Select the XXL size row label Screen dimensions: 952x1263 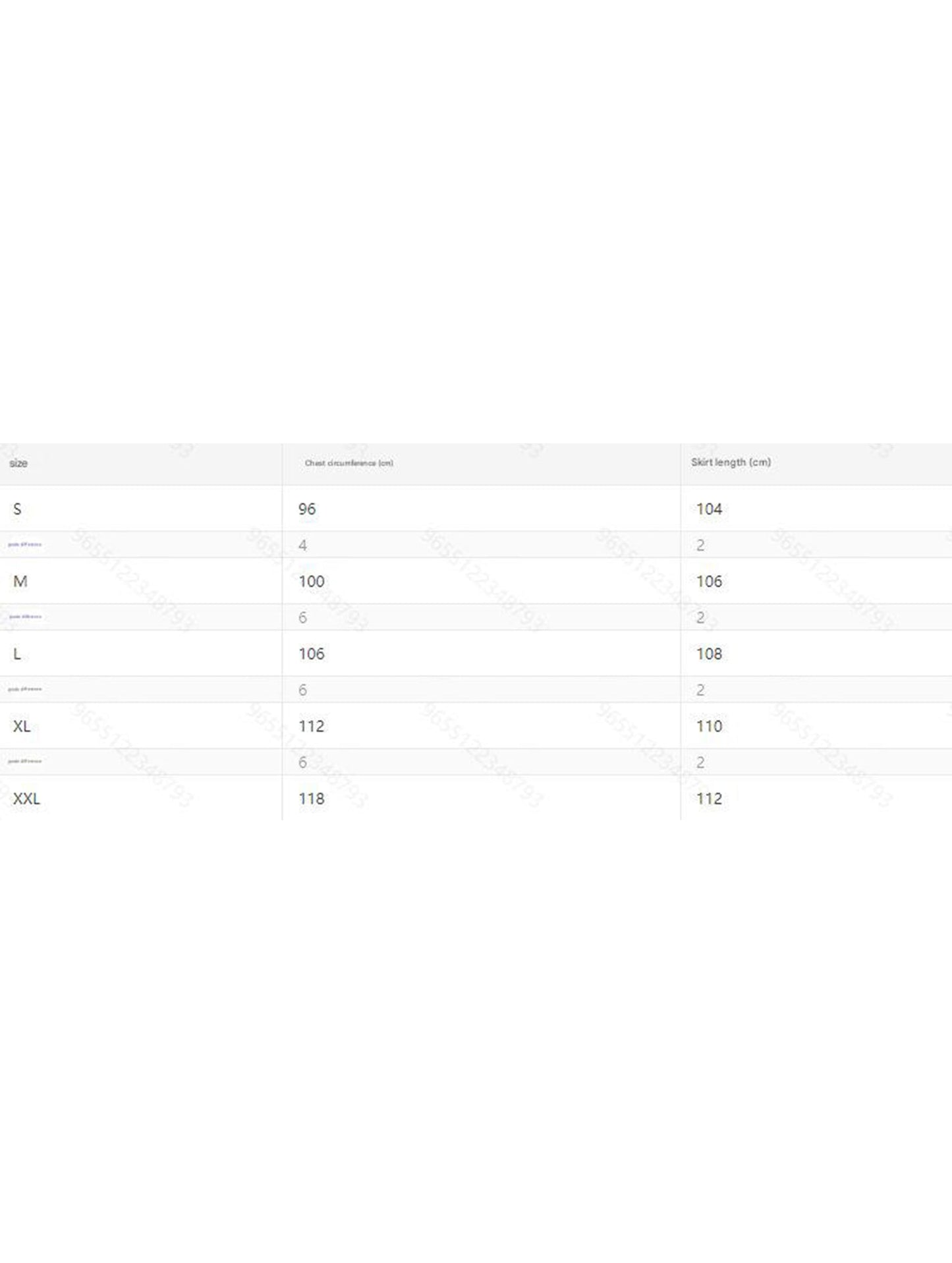point(27,799)
